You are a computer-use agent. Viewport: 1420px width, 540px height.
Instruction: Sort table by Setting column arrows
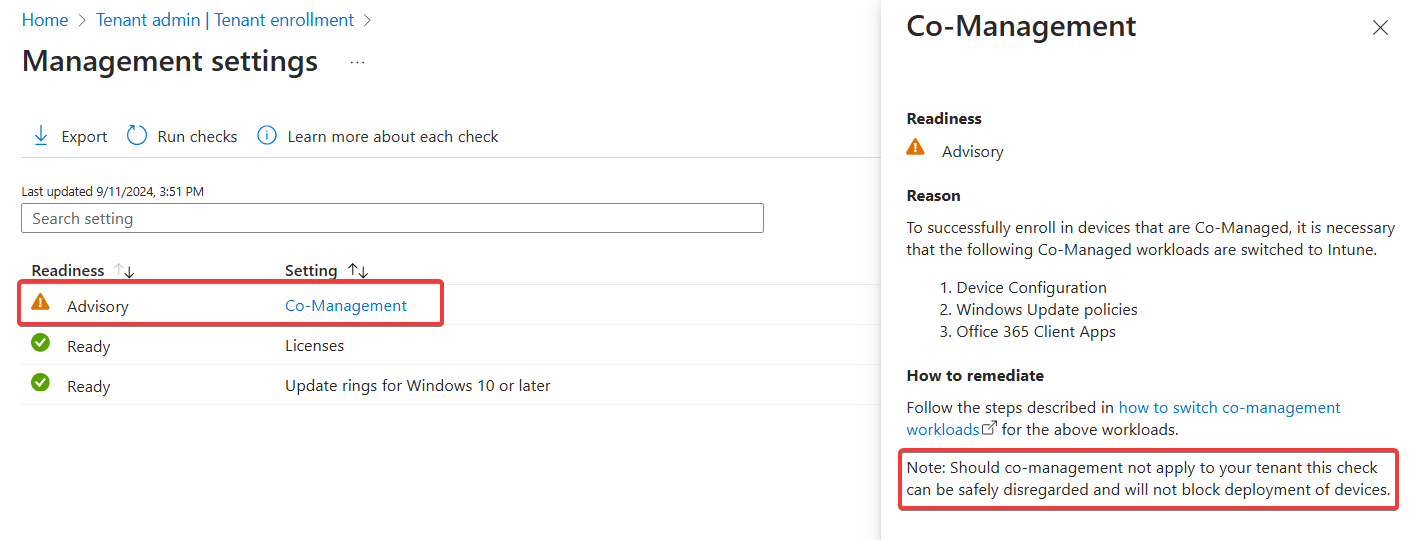click(x=358, y=271)
